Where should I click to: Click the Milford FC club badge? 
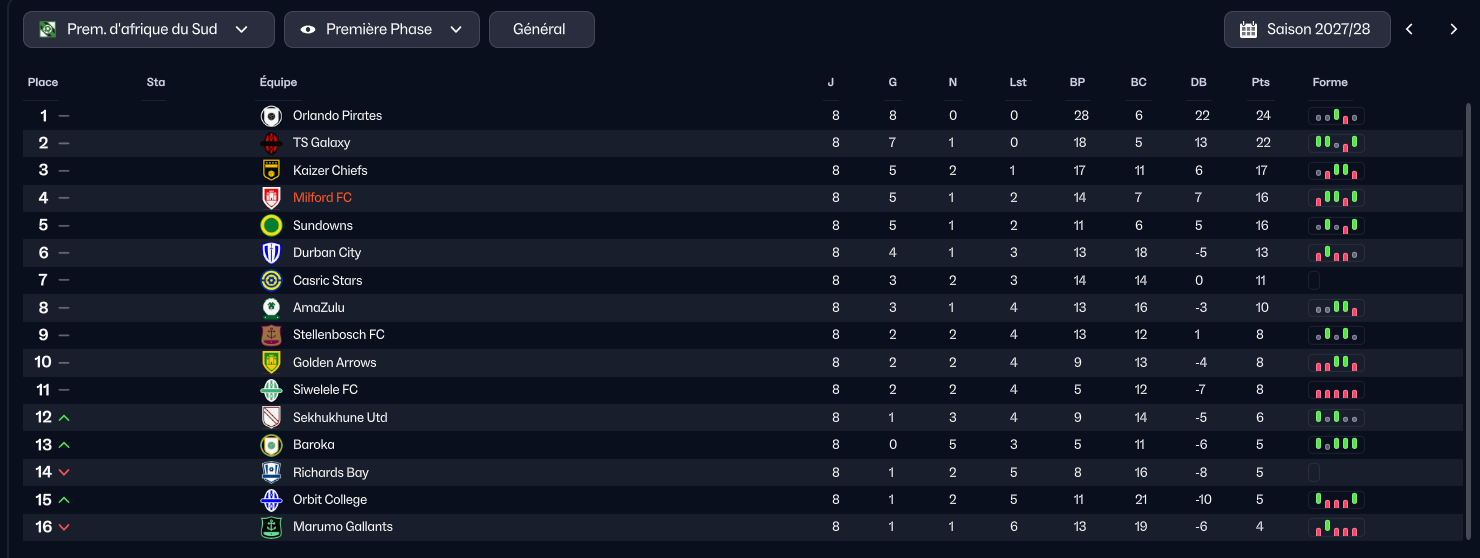pos(271,198)
